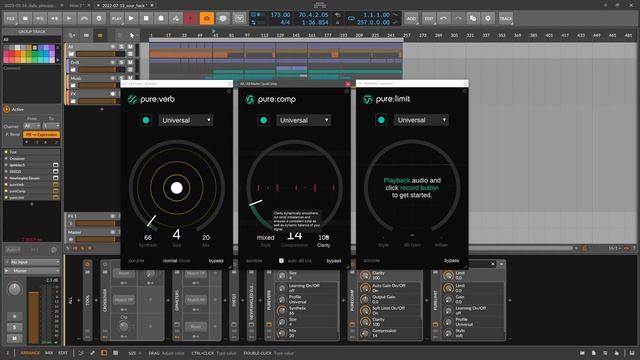Viewport: 640px width, 360px height.
Task: Open the EDIT menu in top toolbar
Action: tap(429, 18)
